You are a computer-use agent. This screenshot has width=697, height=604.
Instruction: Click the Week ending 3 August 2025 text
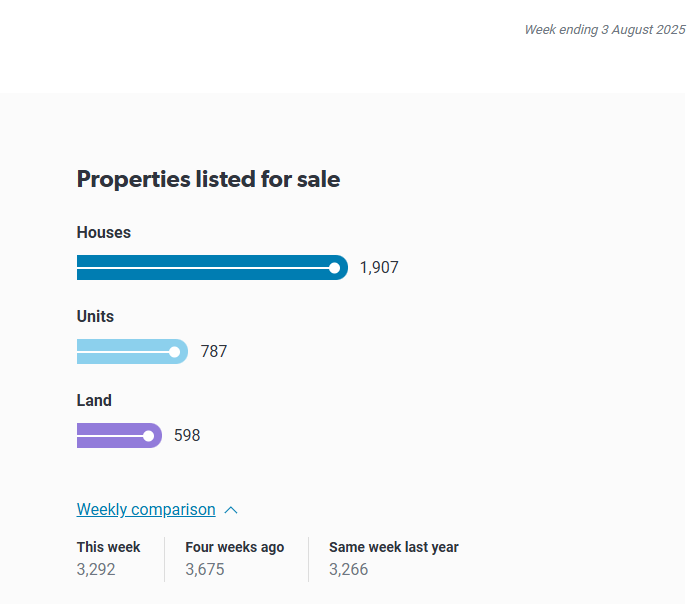[x=604, y=30]
